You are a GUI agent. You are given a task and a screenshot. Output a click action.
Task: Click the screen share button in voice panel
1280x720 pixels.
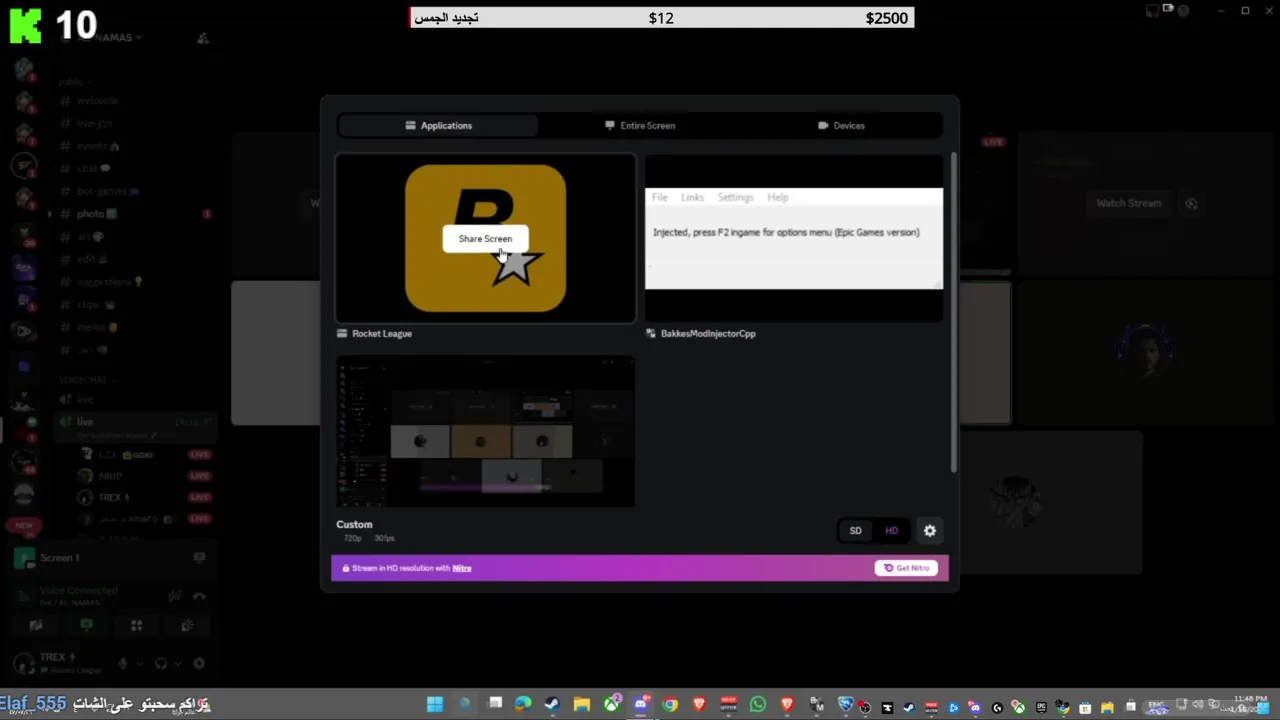(86, 626)
